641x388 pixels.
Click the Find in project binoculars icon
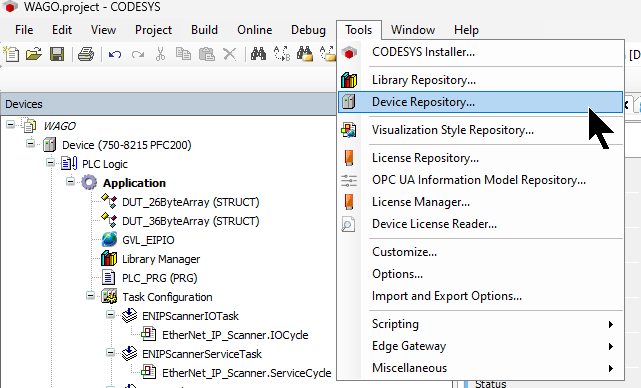pos(305,54)
